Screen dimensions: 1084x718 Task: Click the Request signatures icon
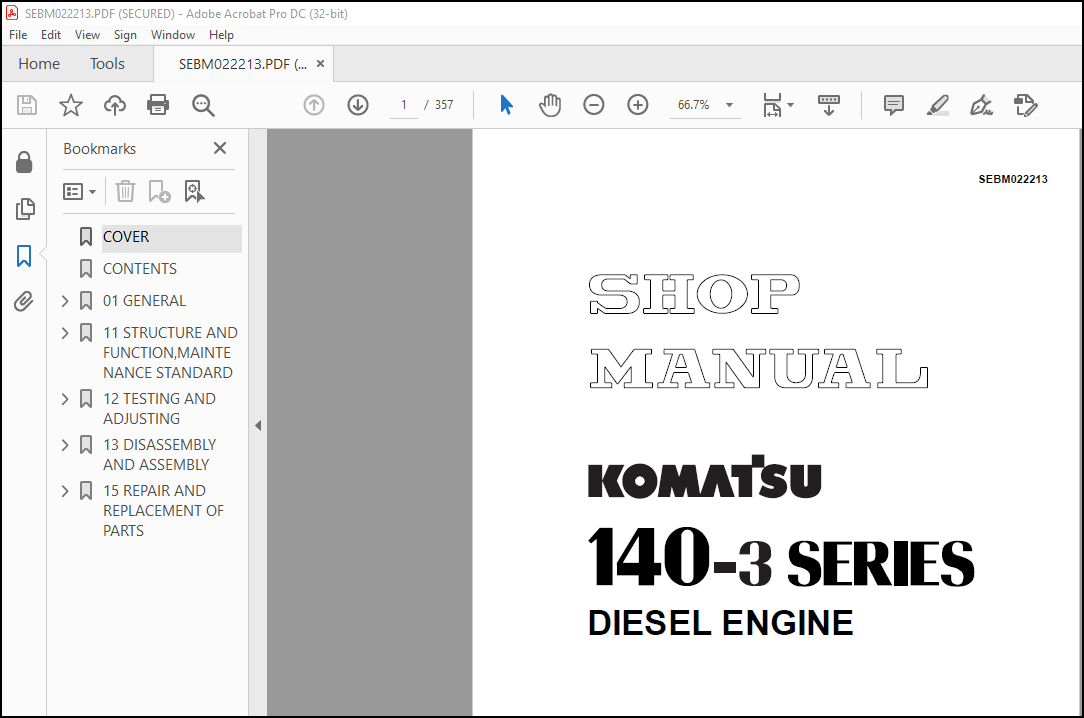(x=1026, y=105)
